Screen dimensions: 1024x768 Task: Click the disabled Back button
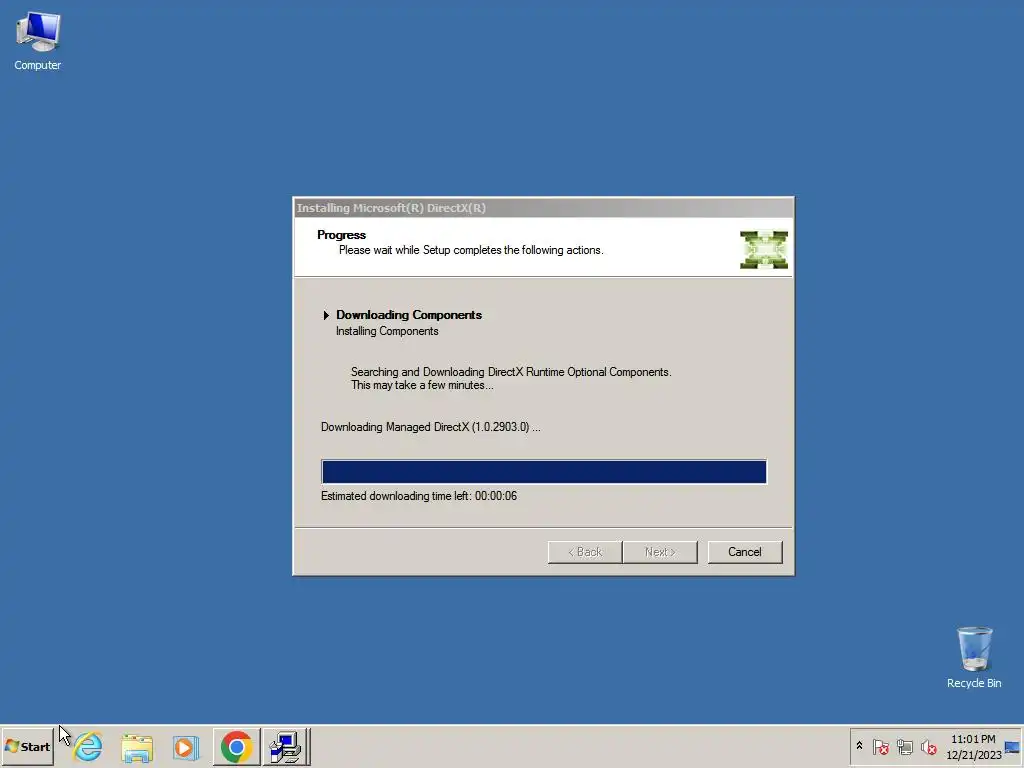click(x=584, y=552)
